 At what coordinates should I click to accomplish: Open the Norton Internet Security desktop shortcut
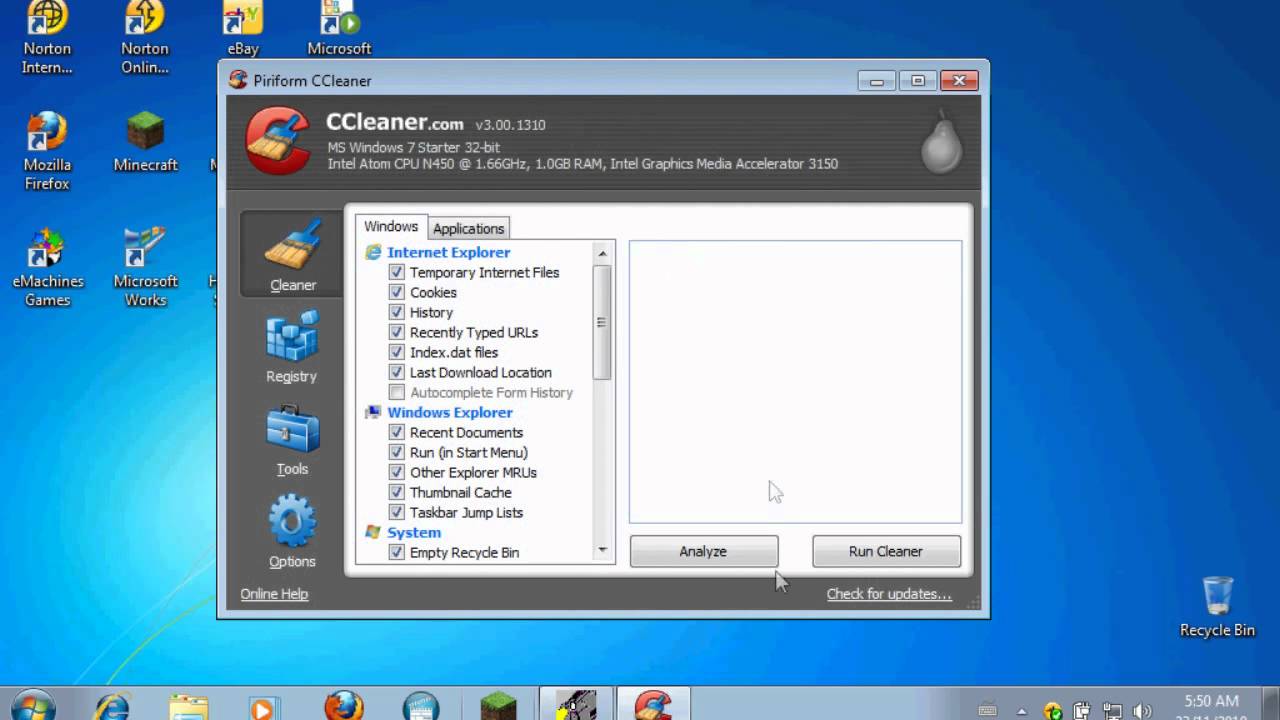47,38
